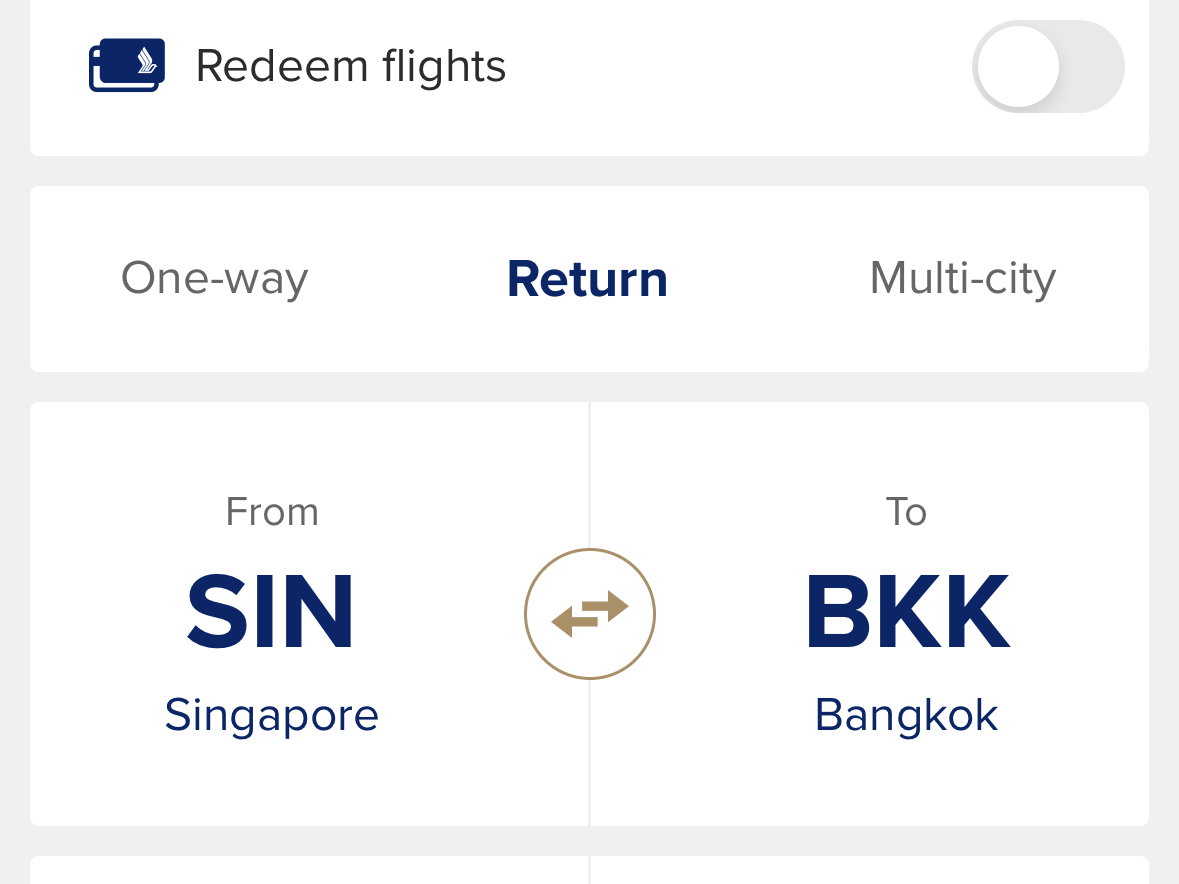The height and width of the screenshot is (884, 1179).
Task: Tap the SIN departure airport code
Action: (270, 612)
